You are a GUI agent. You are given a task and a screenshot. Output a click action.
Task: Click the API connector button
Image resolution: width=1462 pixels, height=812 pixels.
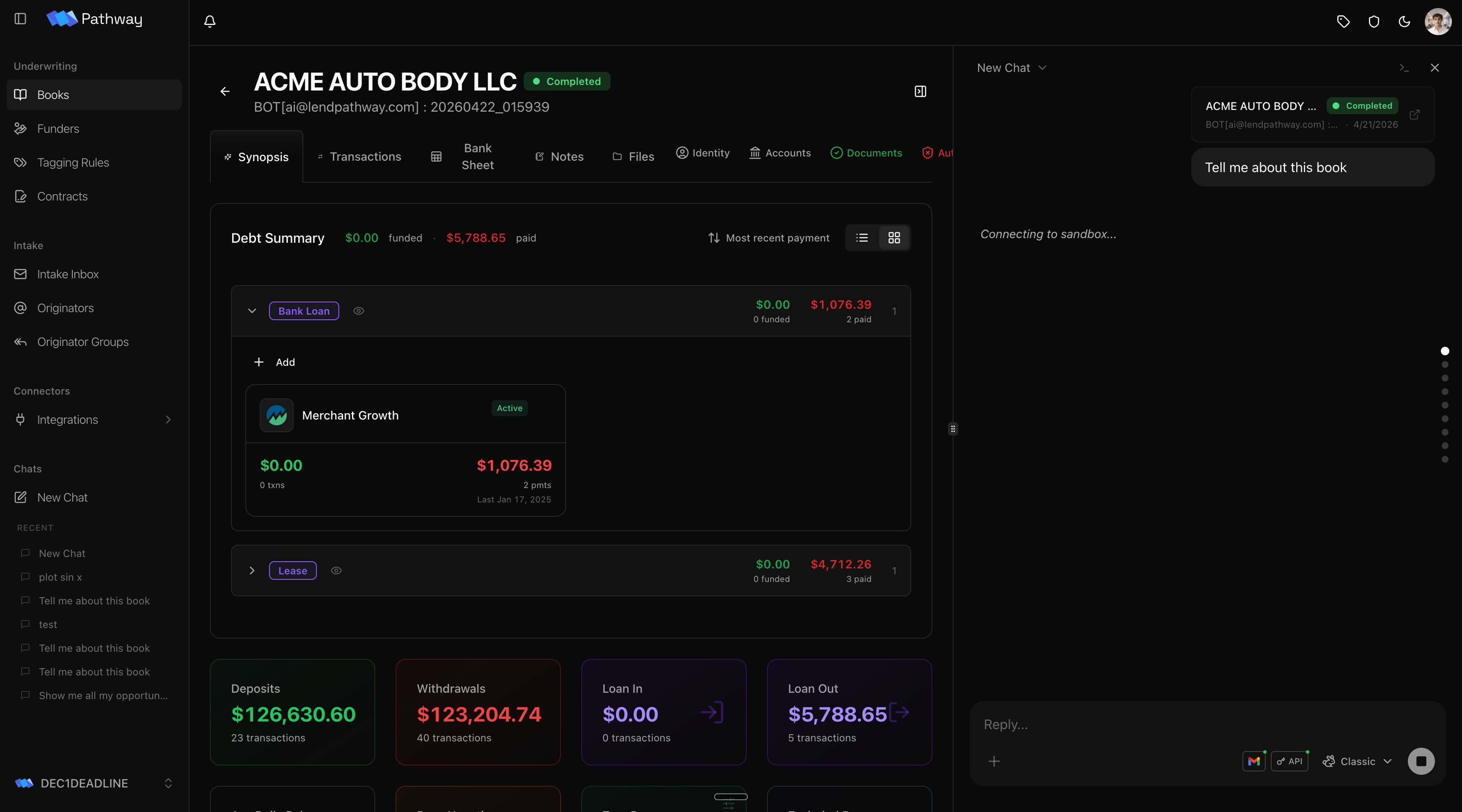click(x=1289, y=761)
